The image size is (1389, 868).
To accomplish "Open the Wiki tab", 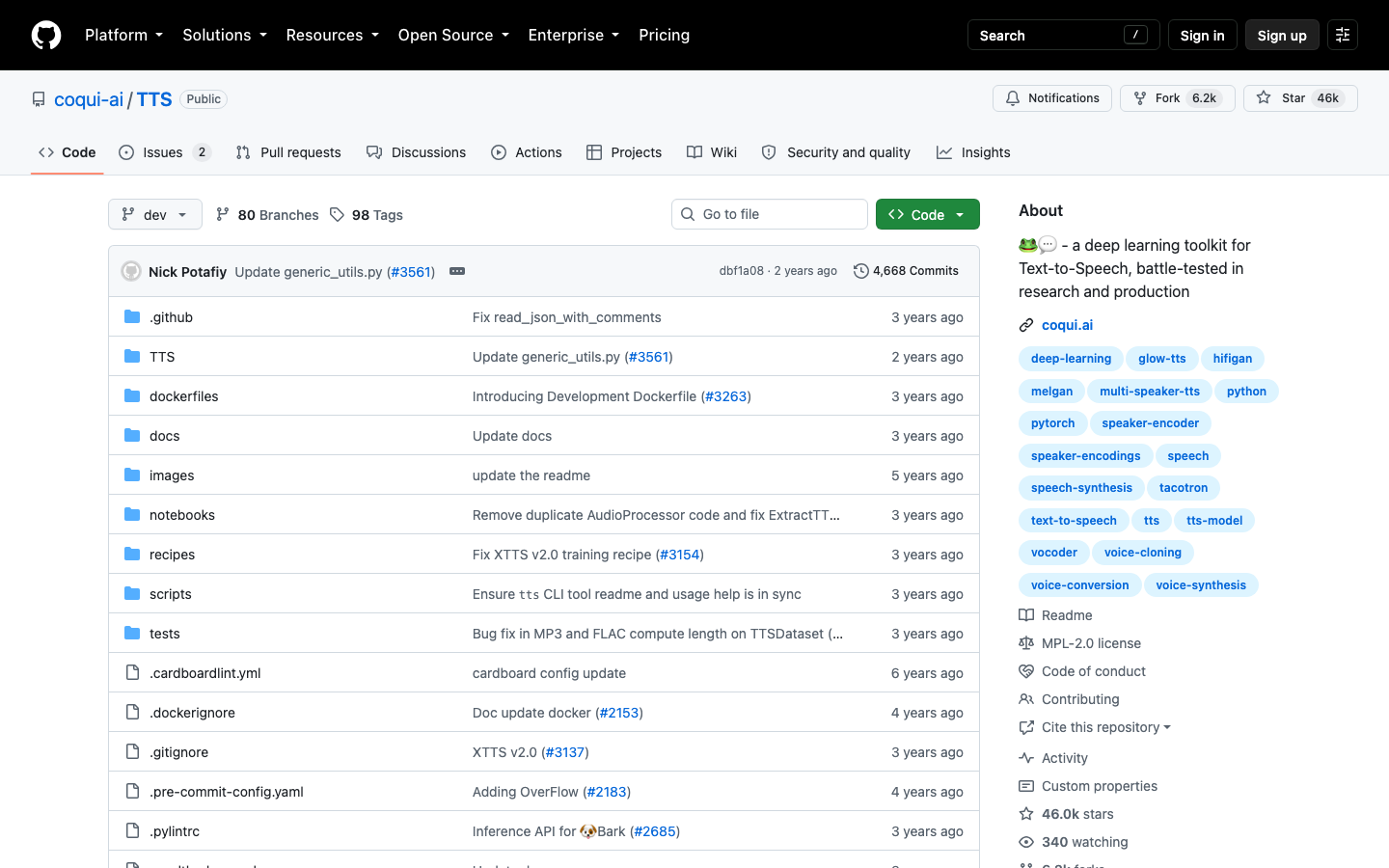I will coord(712,152).
